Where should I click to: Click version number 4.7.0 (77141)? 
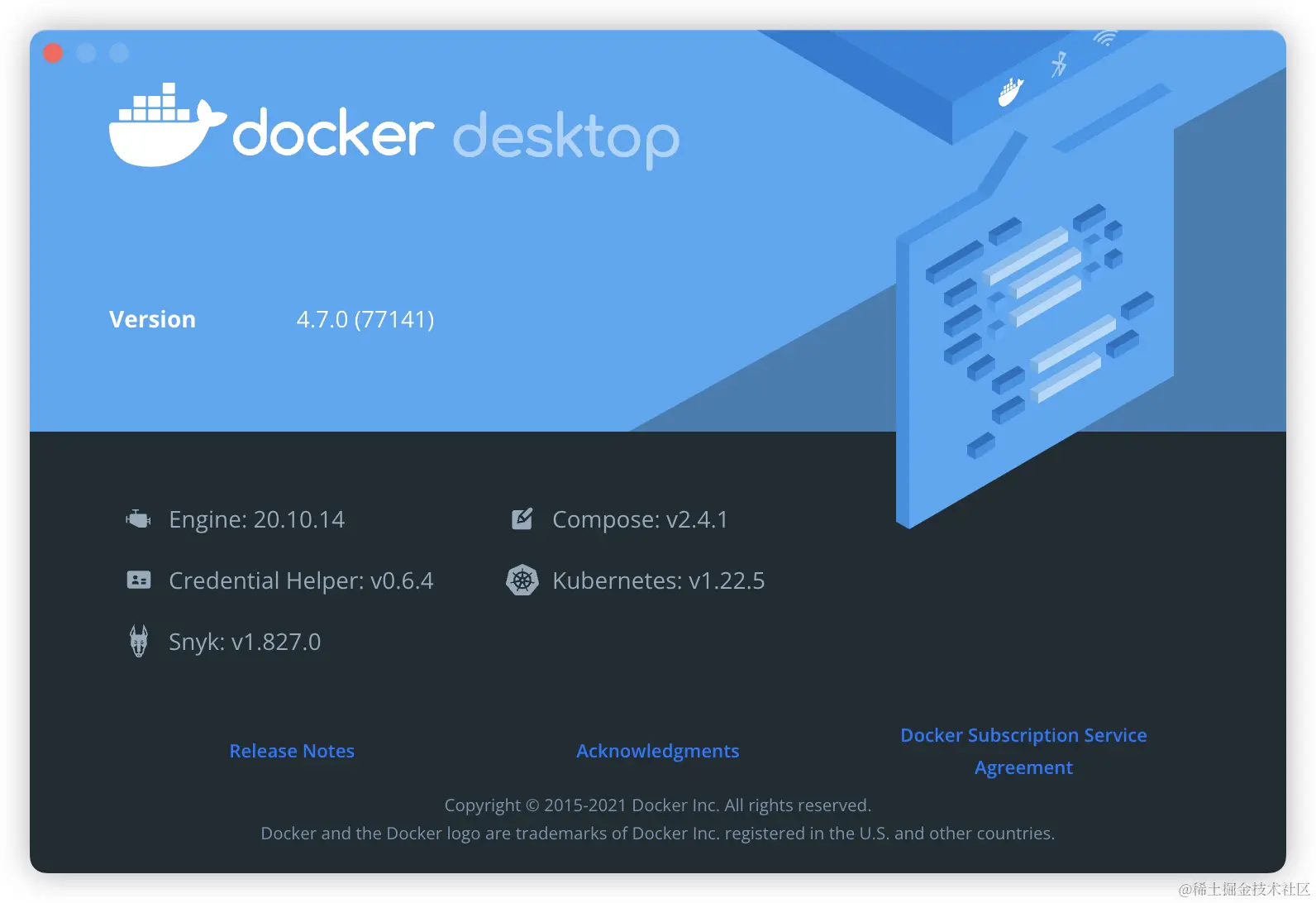click(x=365, y=319)
